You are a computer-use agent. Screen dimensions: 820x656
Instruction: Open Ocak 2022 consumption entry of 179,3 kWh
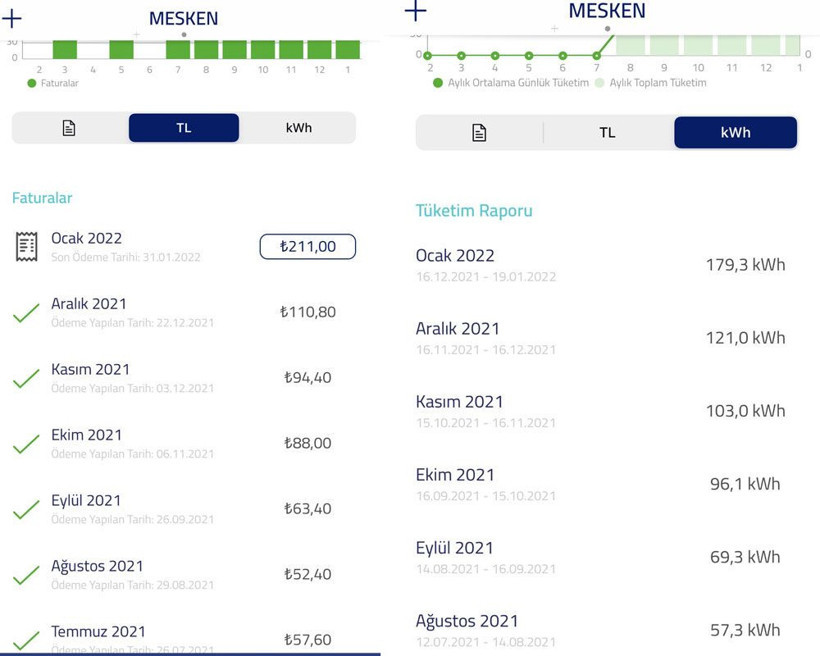600,265
